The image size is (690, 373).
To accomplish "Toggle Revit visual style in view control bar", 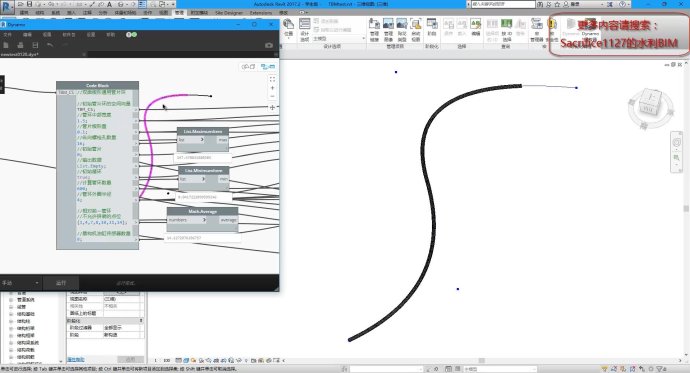I will (x=186, y=360).
